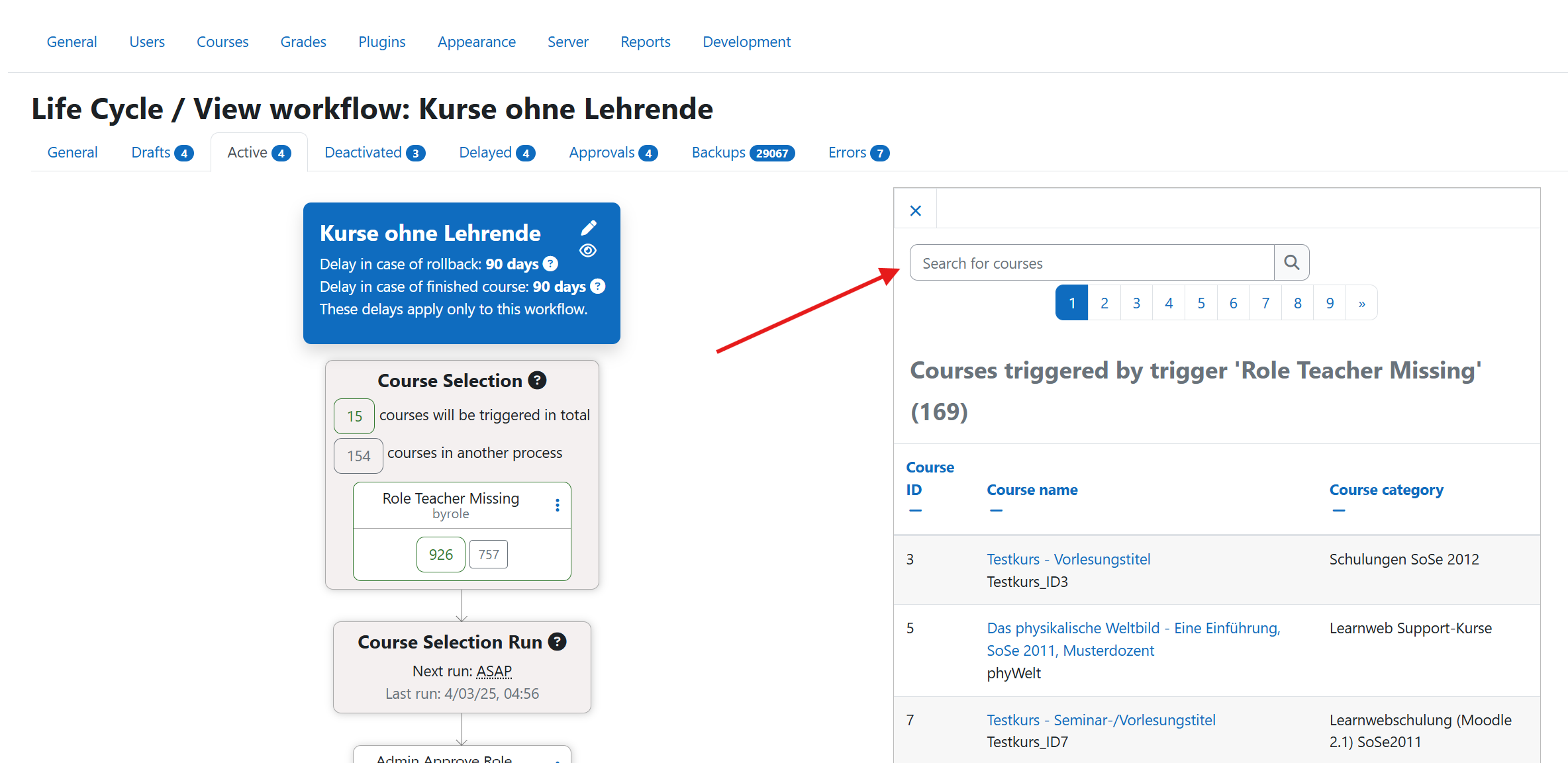Viewport: 1568px width, 763px height.
Task: Click Course Selection help question mark
Action: coord(537,381)
